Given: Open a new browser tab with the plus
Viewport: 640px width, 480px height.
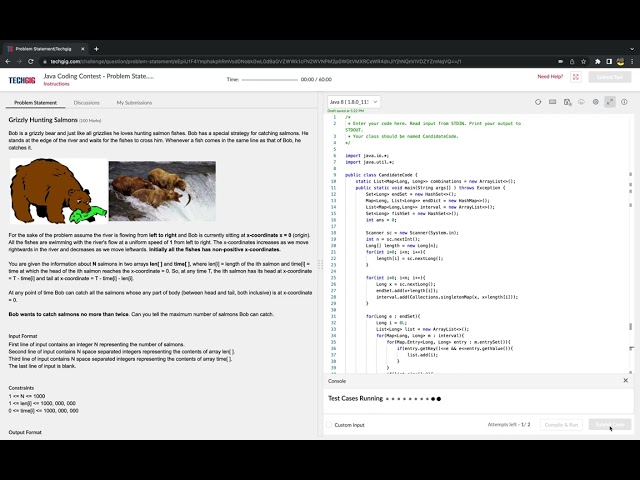Looking at the screenshot, I should pyautogui.click(x=96, y=49).
